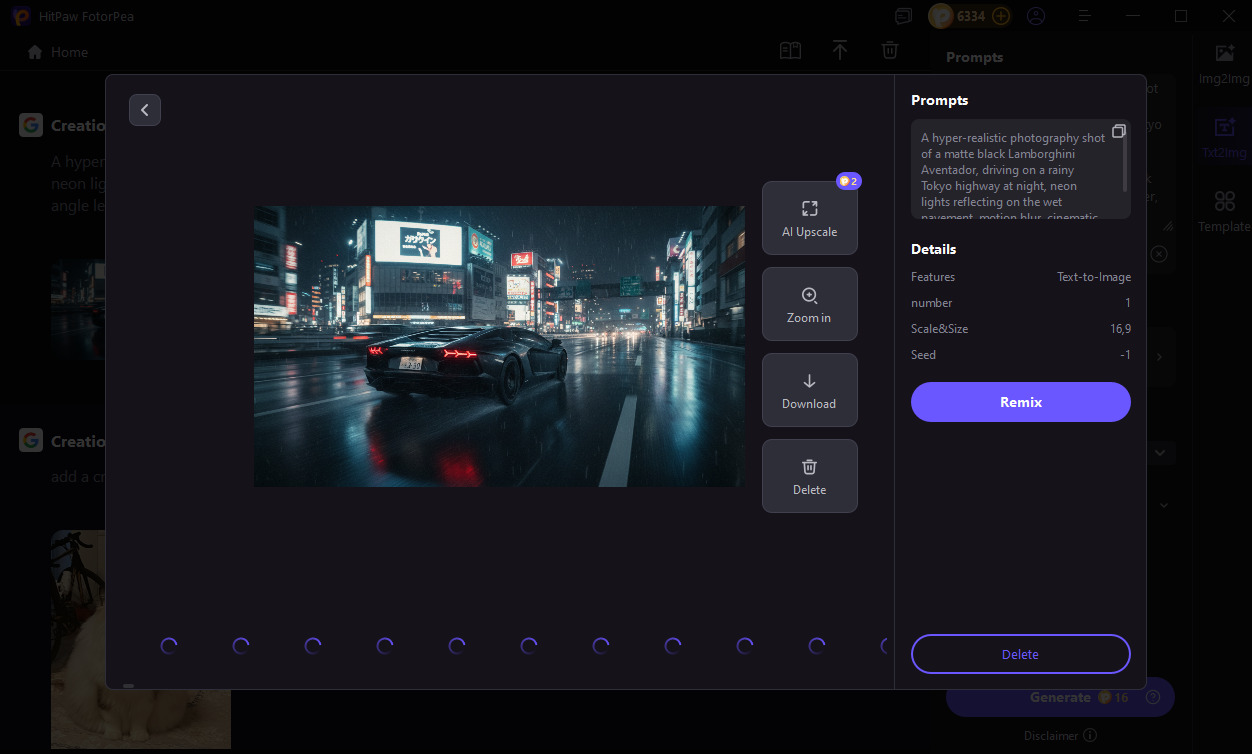Click the back arrow in preview dialog

point(145,110)
